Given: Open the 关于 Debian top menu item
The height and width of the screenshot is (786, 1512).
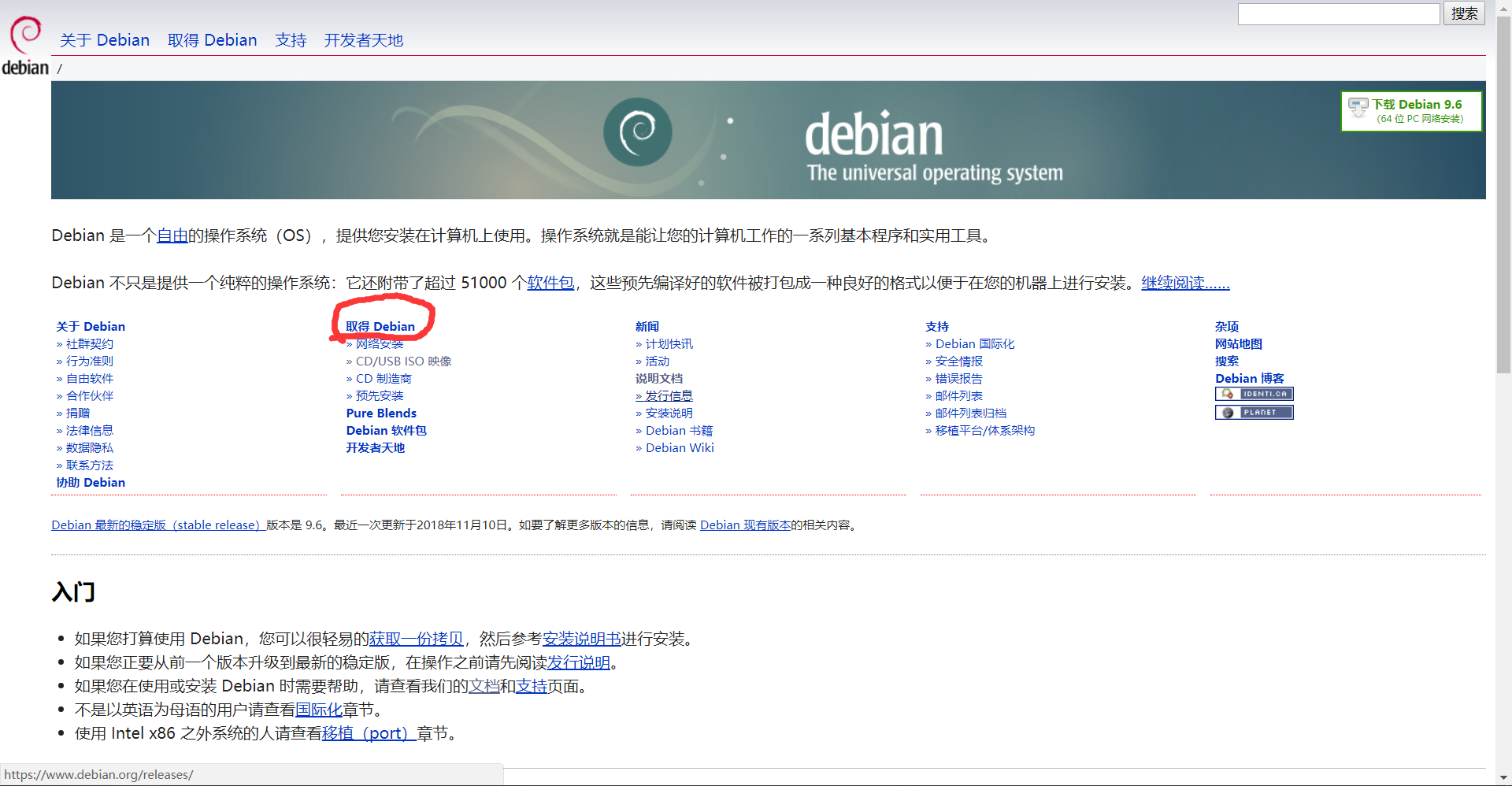Looking at the screenshot, I should tap(105, 40).
